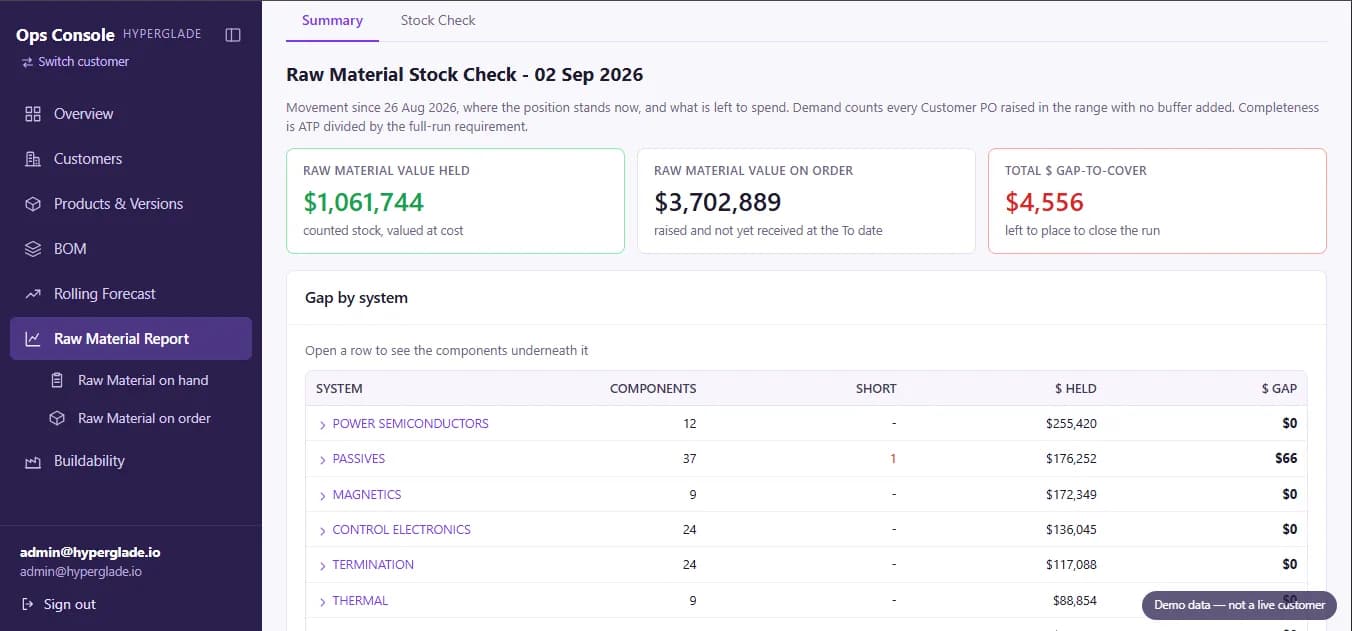Click the Switch customer link
The image size is (1352, 631).
pos(75,62)
